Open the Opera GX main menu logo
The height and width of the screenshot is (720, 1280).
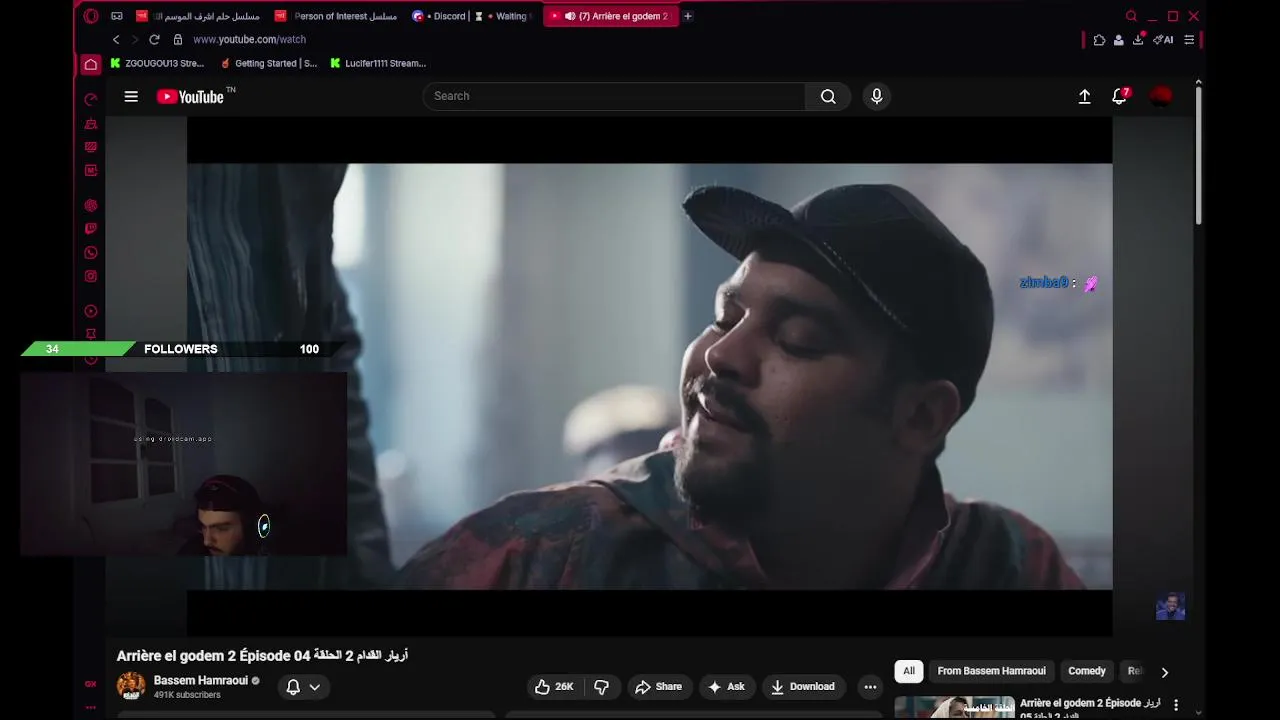point(91,16)
